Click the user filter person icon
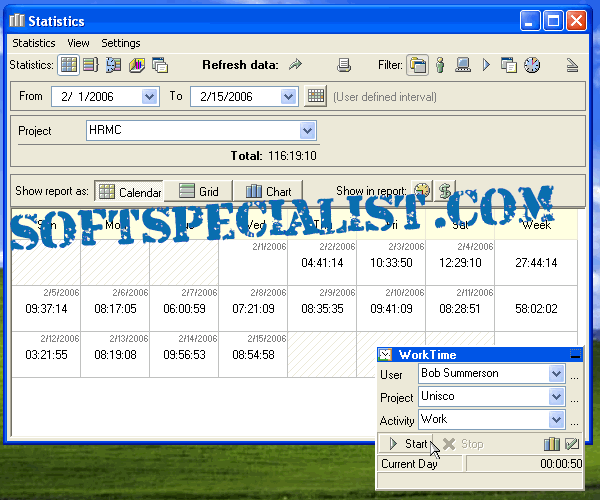The width and height of the screenshot is (600, 500). coord(439,65)
